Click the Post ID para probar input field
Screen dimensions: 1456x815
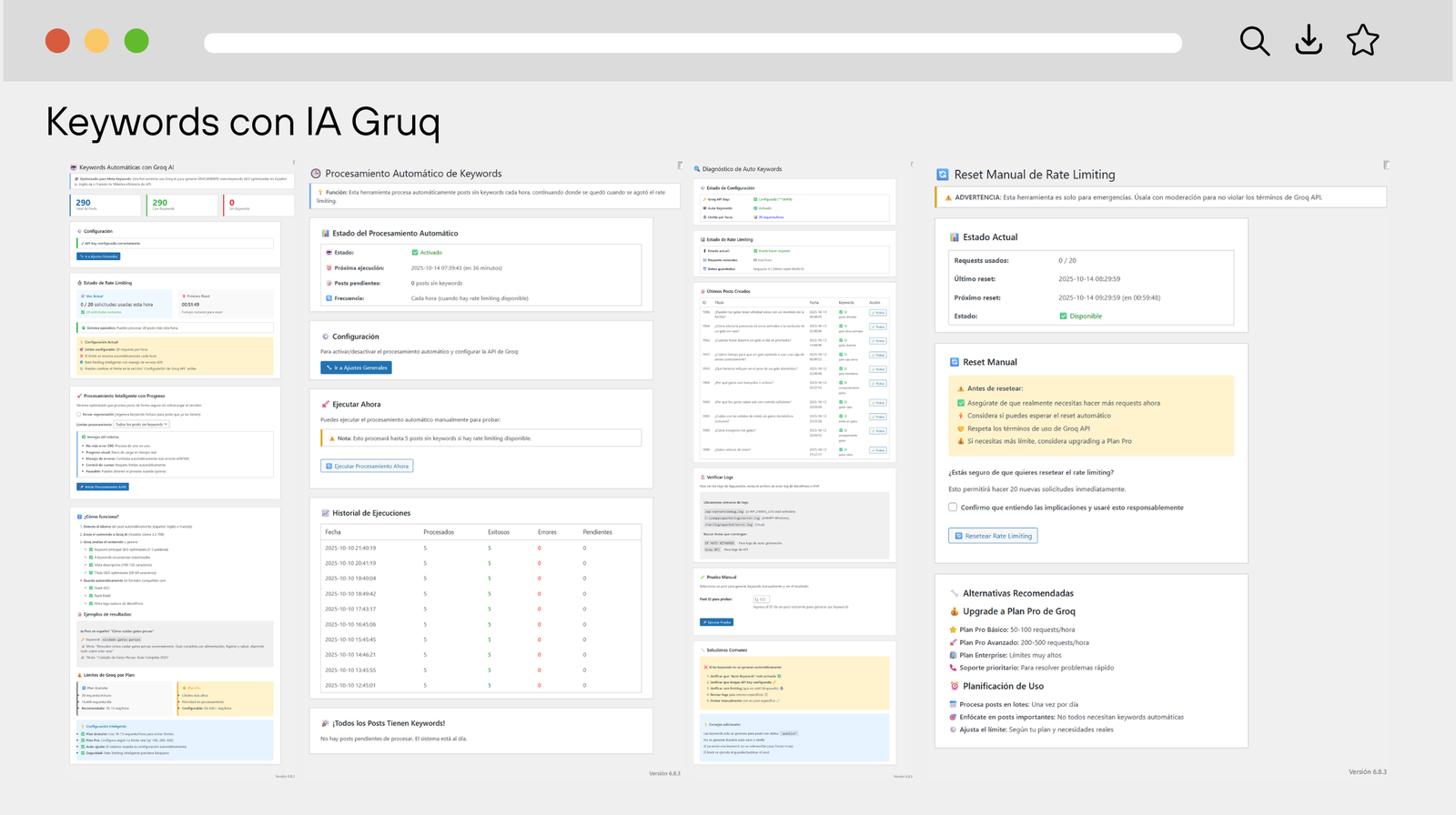pos(761,599)
